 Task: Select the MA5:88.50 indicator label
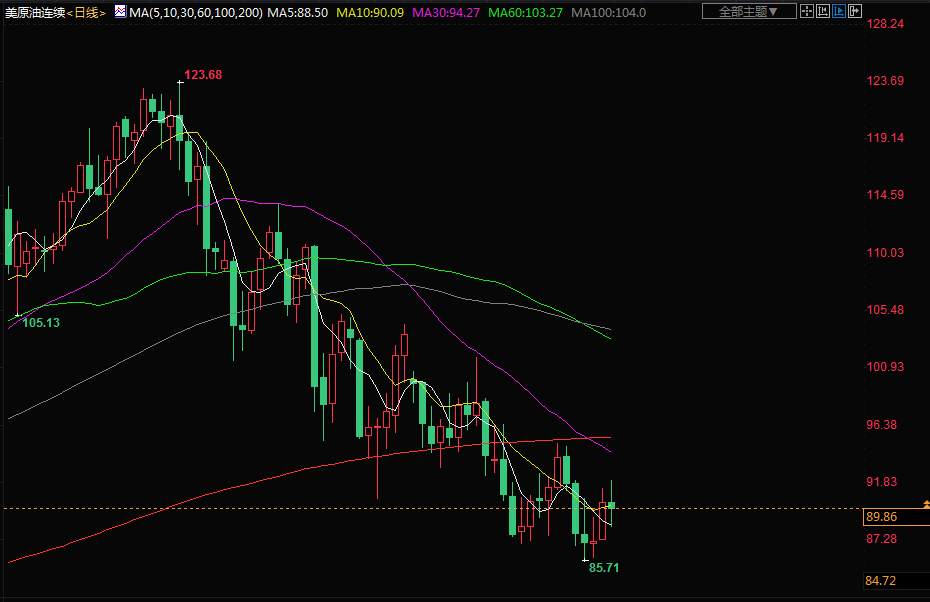pyautogui.click(x=295, y=13)
